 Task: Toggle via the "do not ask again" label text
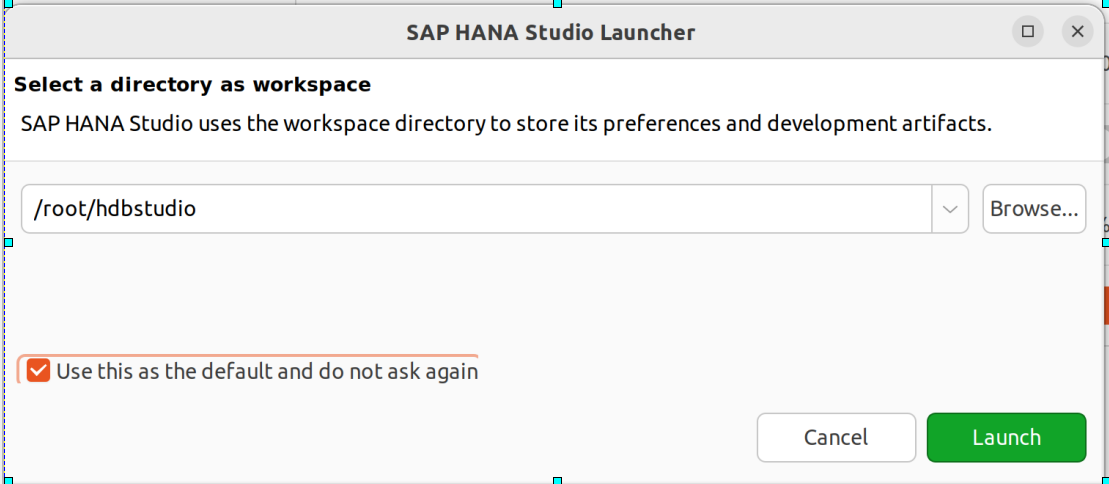[398, 371]
